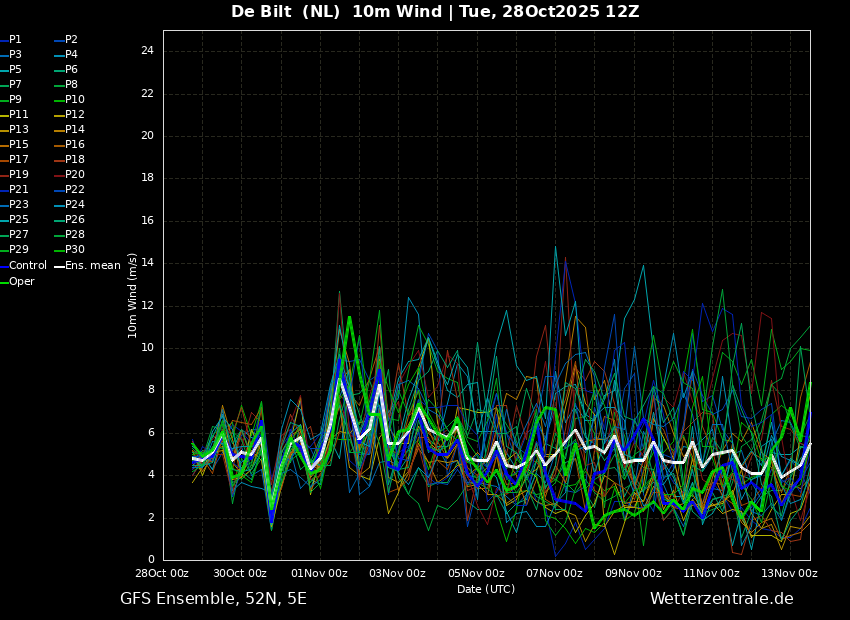
Task: Click the 07Nov 00z axis label
Action: (x=554, y=573)
